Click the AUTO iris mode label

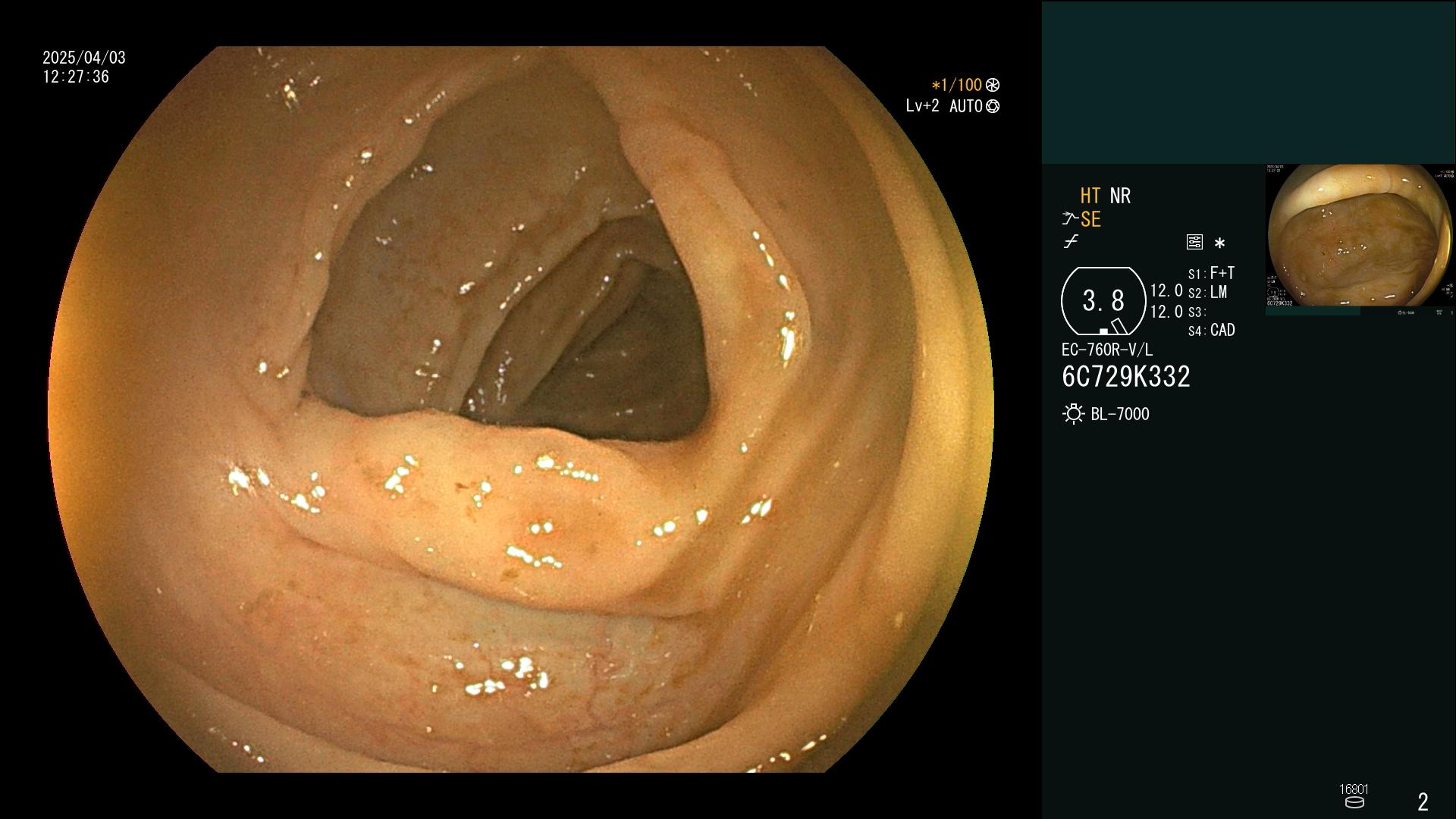point(965,107)
